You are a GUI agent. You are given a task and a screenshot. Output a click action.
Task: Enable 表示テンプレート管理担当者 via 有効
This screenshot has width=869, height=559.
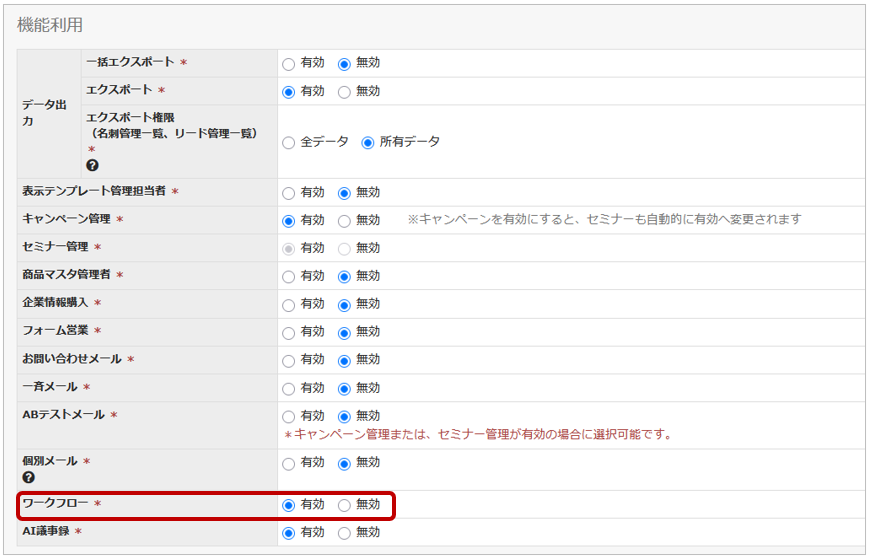point(289,193)
